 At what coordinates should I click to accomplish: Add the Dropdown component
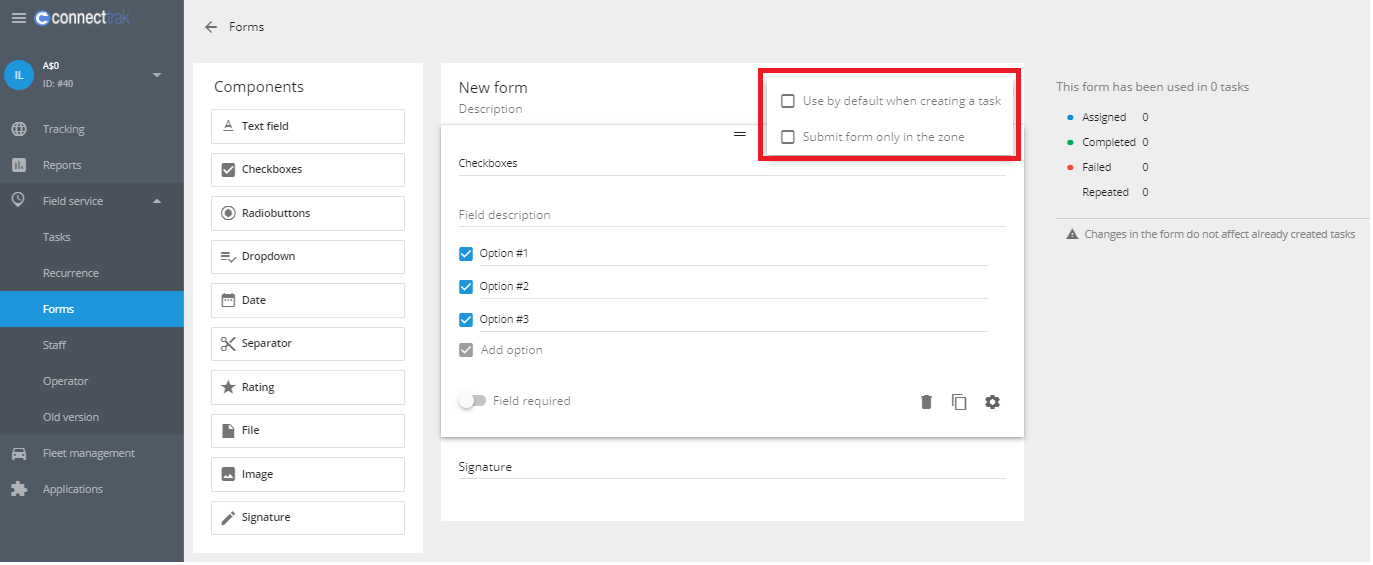(x=308, y=257)
